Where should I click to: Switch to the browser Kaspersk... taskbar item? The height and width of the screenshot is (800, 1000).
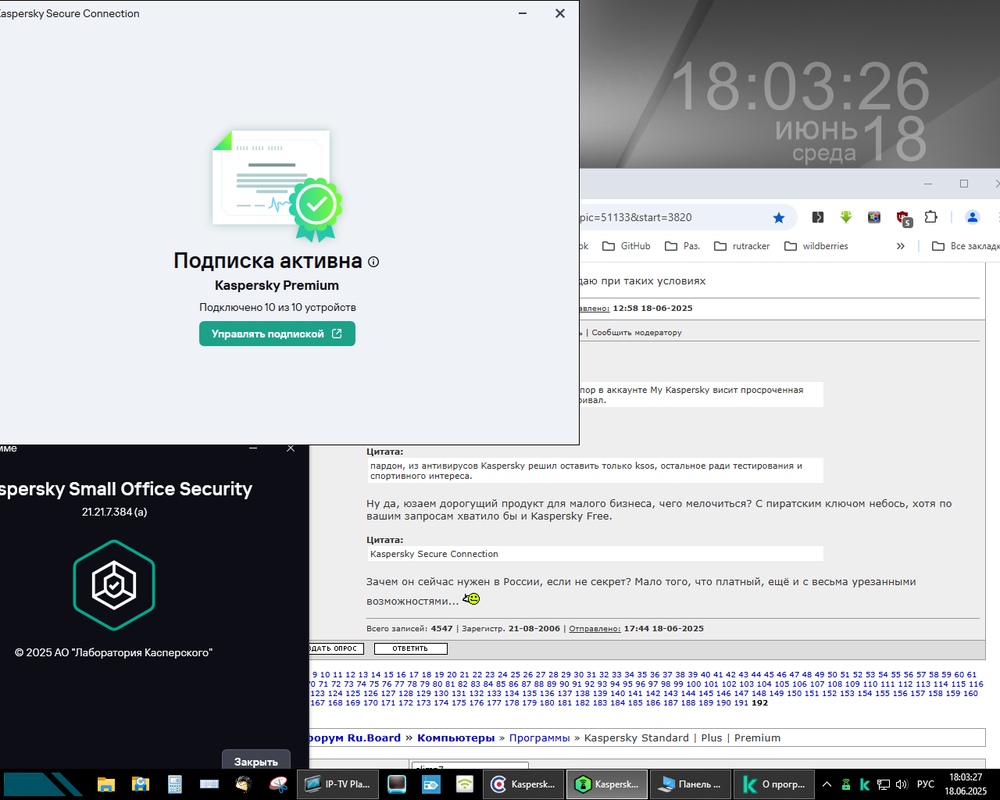pos(524,785)
